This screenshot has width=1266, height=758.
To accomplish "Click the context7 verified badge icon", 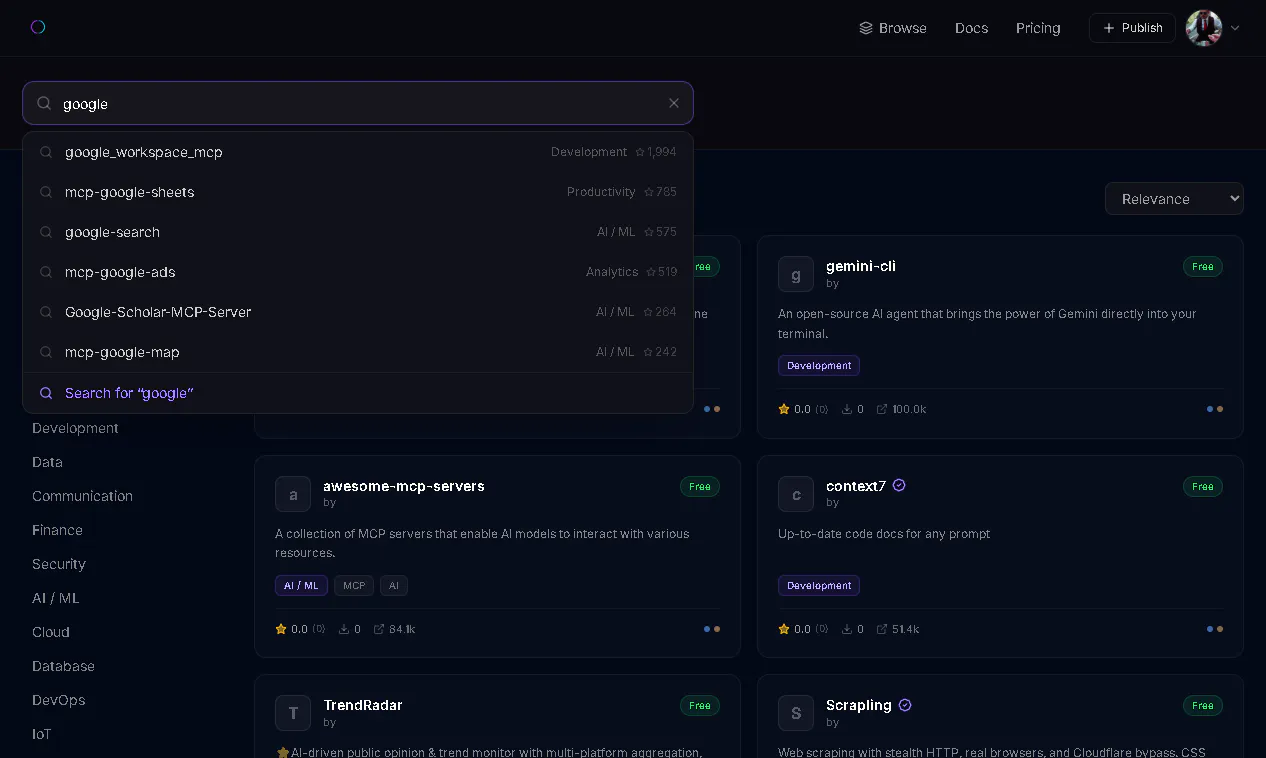I will (x=899, y=485).
